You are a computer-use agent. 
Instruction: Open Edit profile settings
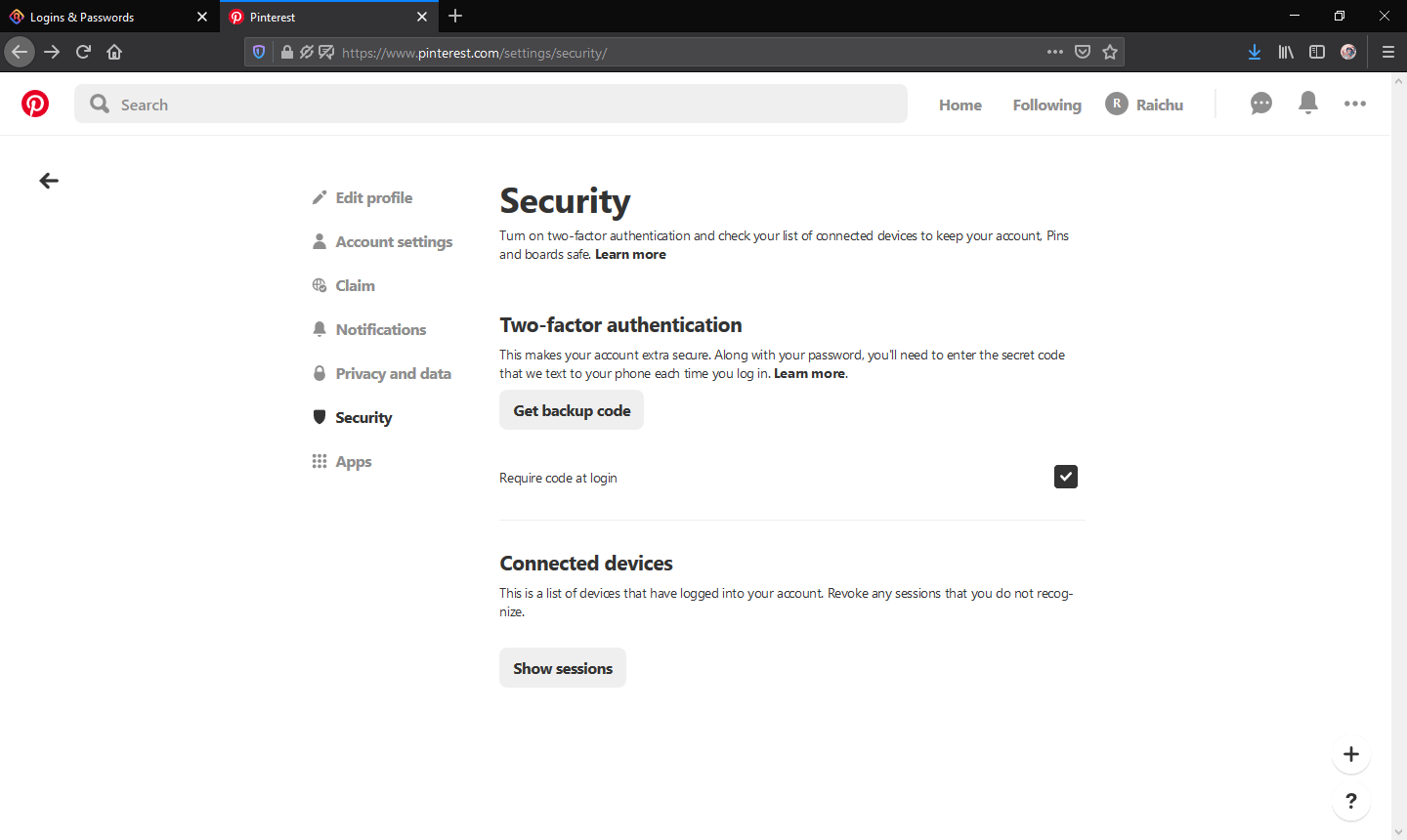click(362, 197)
